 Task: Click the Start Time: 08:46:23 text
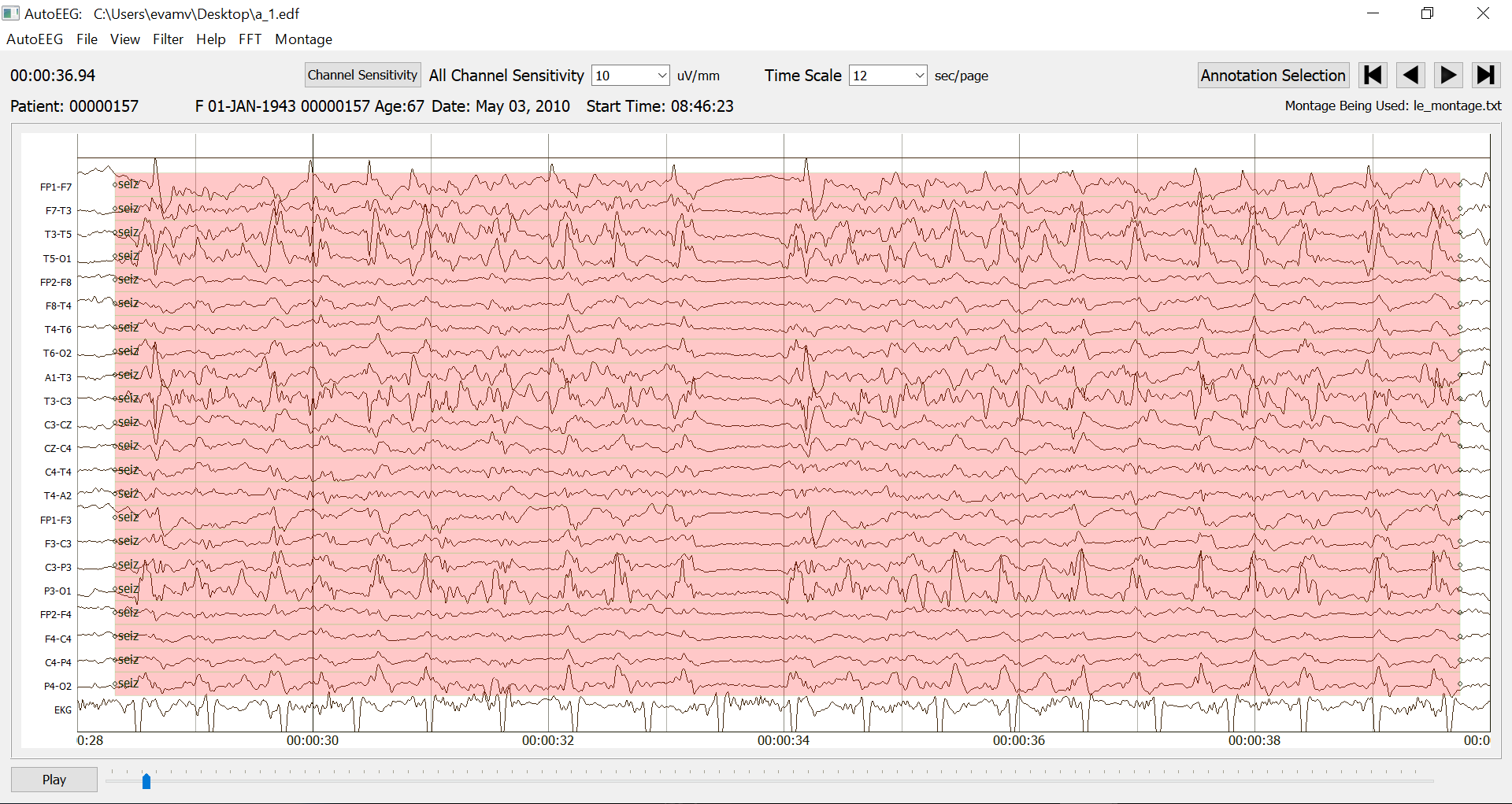click(x=660, y=106)
